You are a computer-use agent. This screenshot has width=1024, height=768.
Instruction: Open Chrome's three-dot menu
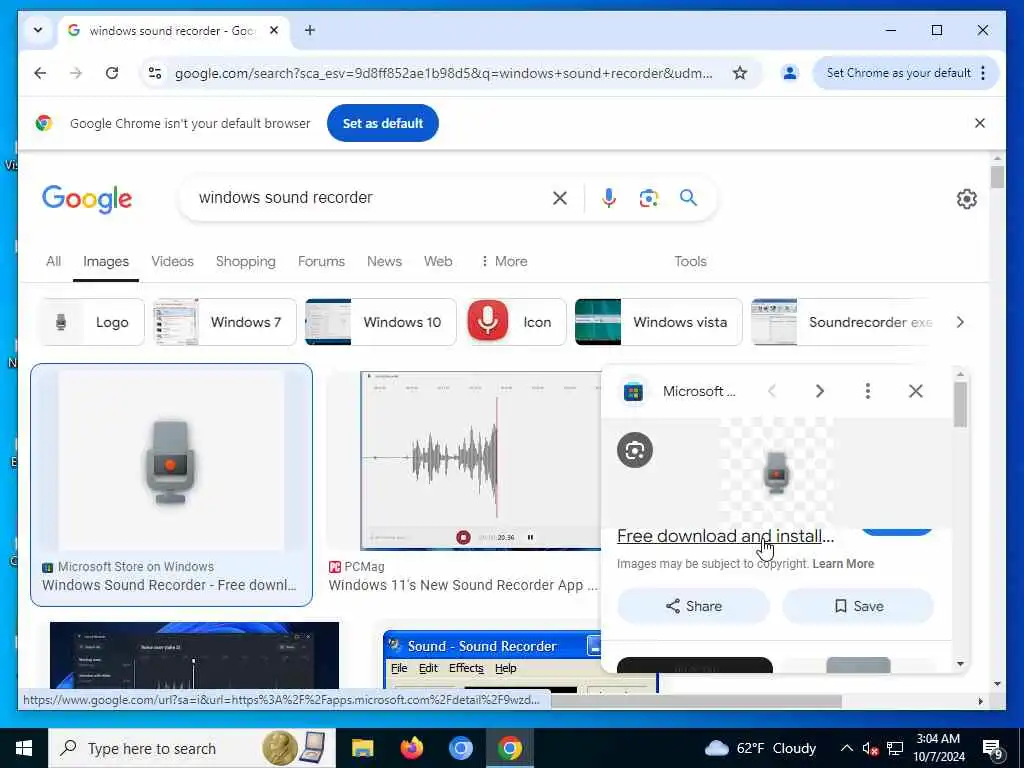tap(983, 73)
